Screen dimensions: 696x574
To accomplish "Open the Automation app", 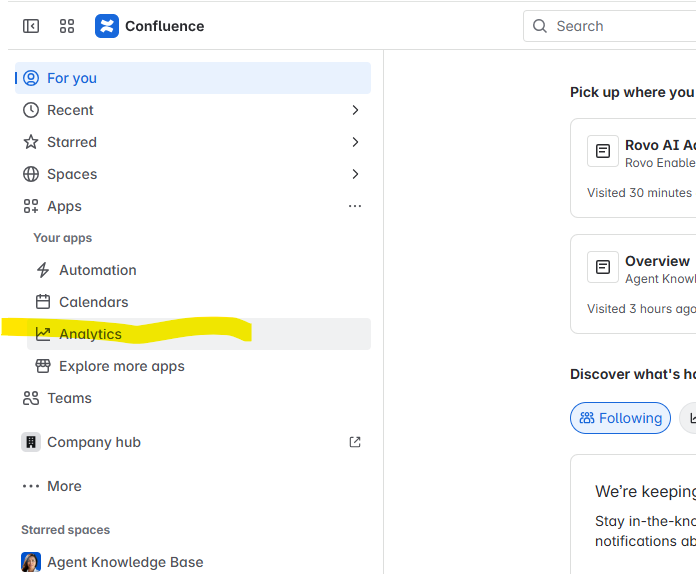I will tap(97, 270).
